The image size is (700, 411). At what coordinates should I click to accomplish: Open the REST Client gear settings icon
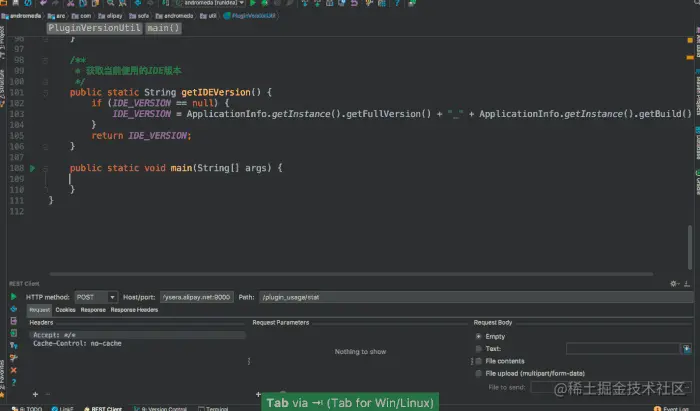pos(674,283)
